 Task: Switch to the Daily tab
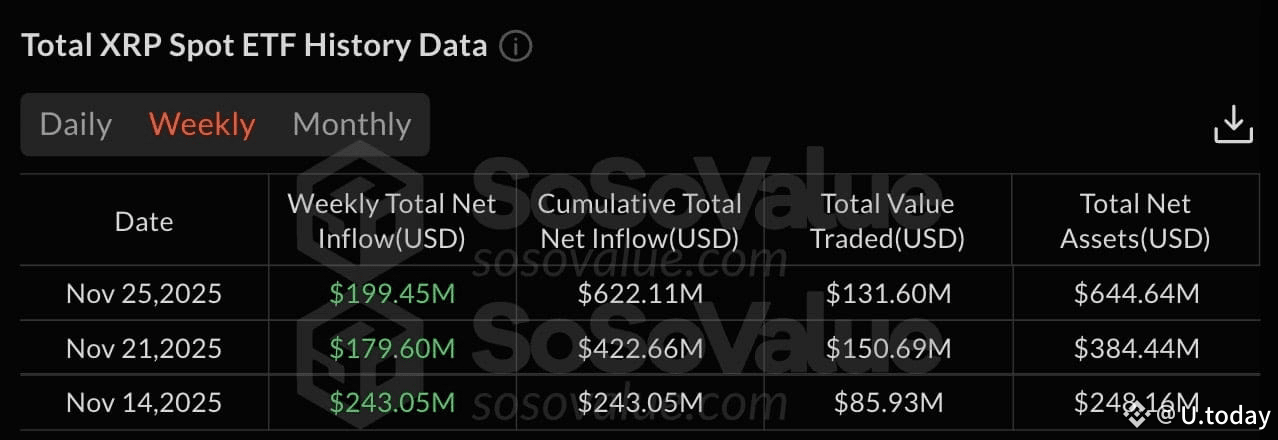(x=76, y=124)
